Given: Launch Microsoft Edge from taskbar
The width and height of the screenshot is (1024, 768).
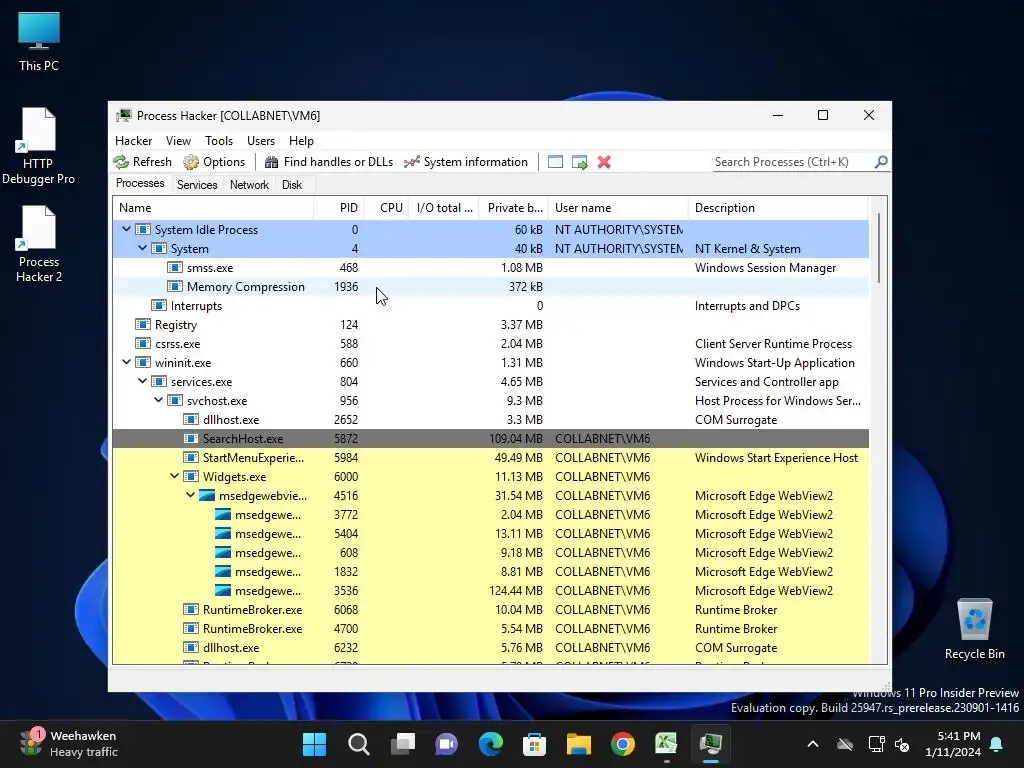Looking at the screenshot, I should 491,744.
